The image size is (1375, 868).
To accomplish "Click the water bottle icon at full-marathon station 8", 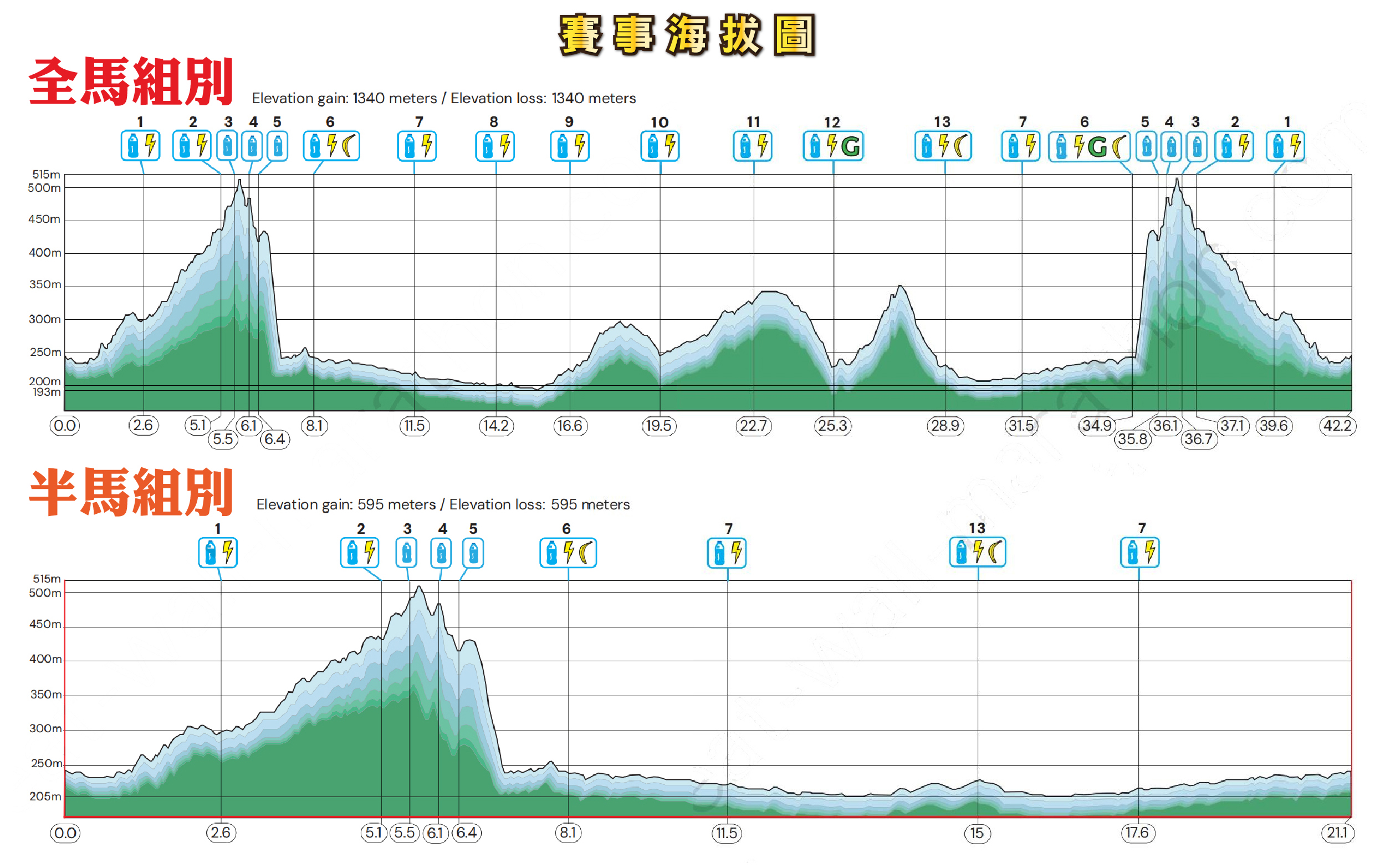I will pyautogui.click(x=488, y=146).
